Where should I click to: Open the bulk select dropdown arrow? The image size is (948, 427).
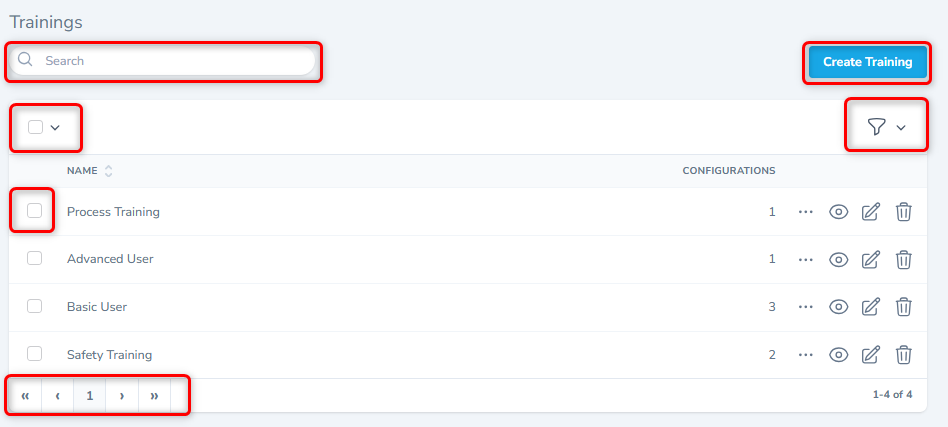coord(55,127)
